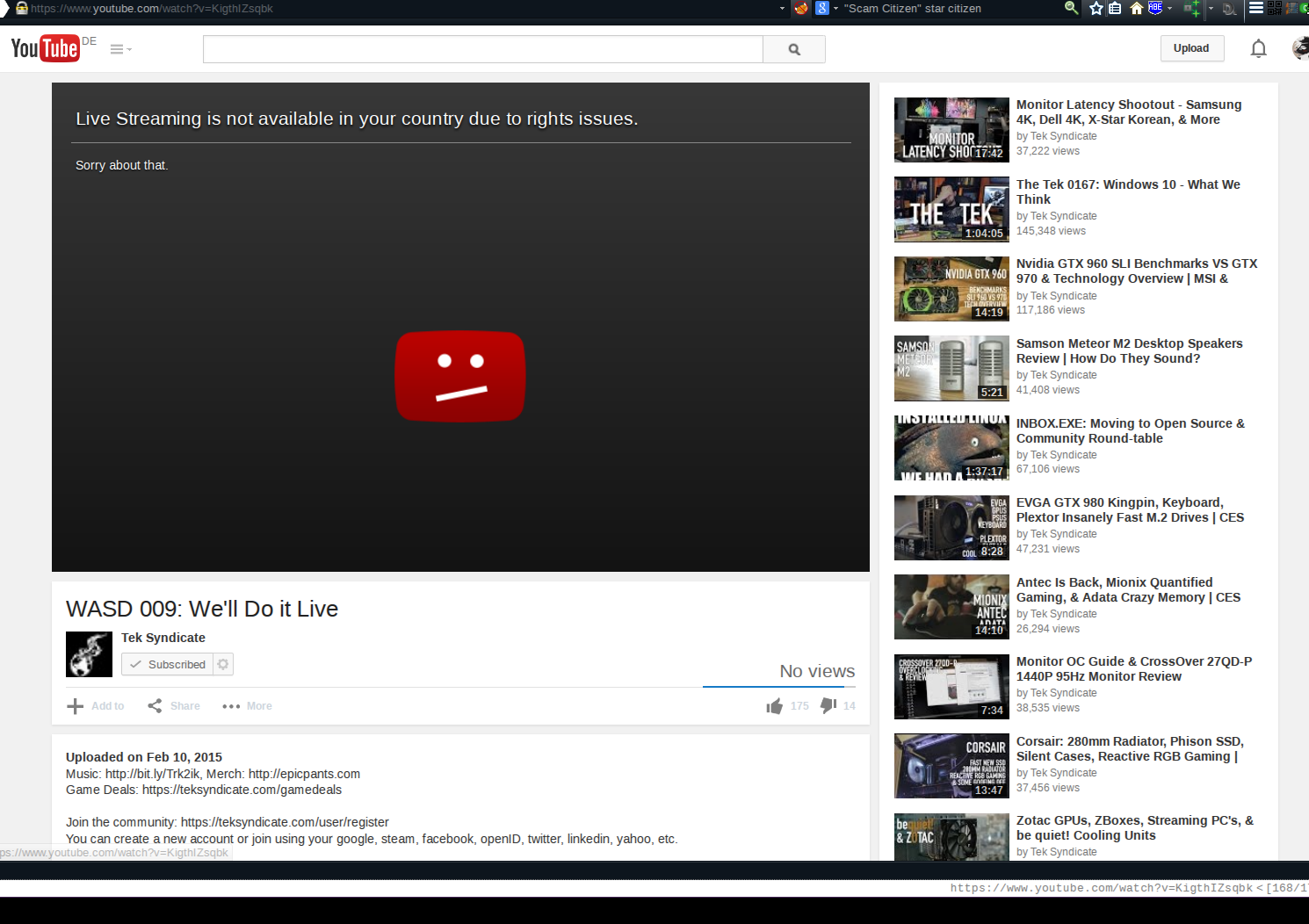The image size is (1309, 924).
Task: Open Antec Is Back, Mionix video thumbnail
Action: (x=951, y=607)
